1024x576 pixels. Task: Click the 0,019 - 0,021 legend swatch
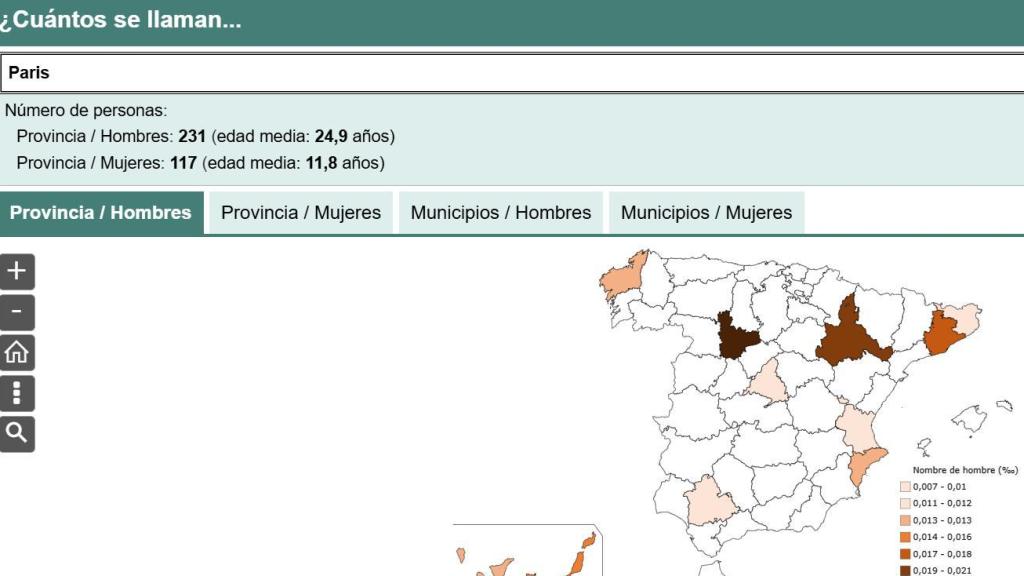pos(906,571)
